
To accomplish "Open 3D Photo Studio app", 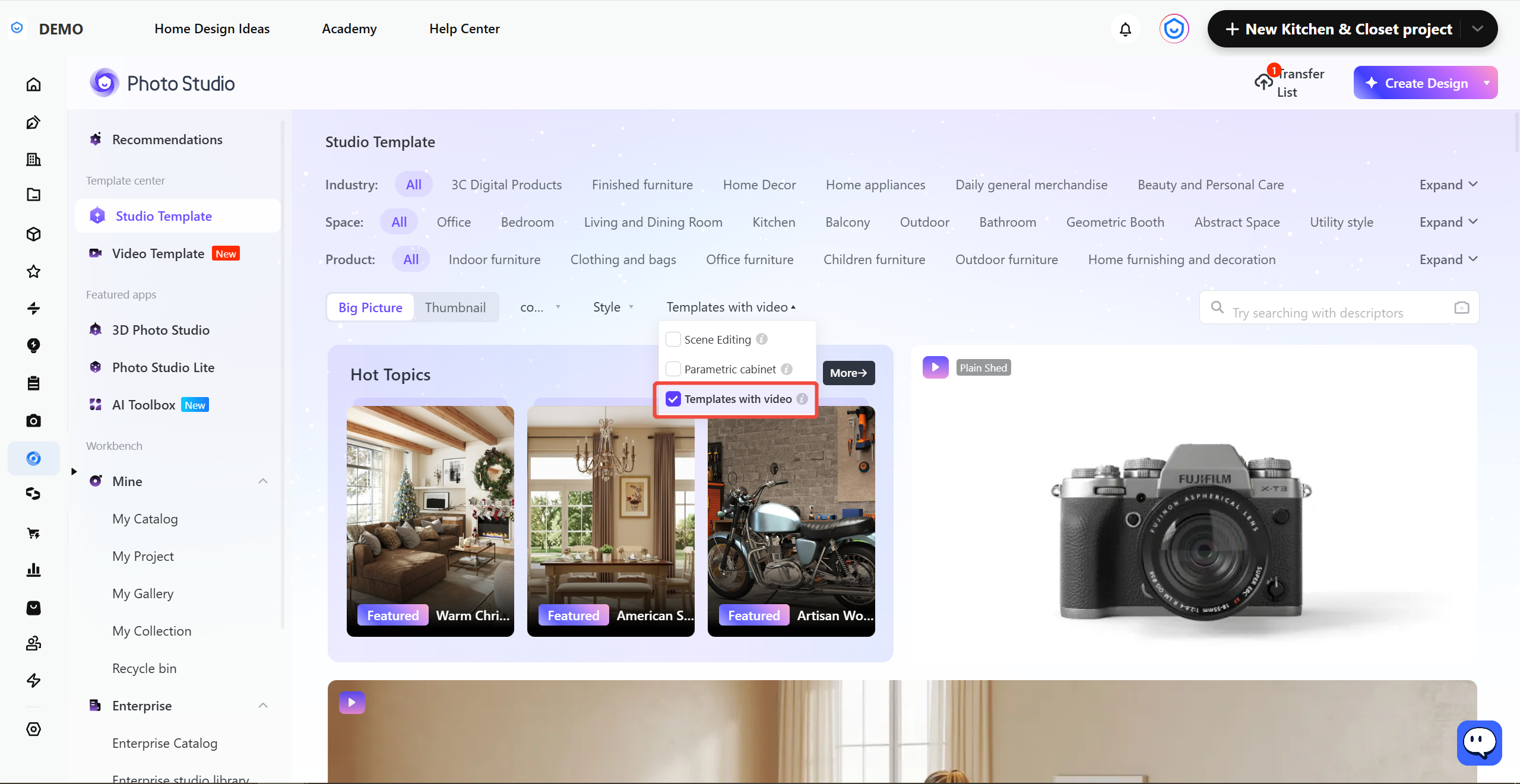I will click(160, 330).
